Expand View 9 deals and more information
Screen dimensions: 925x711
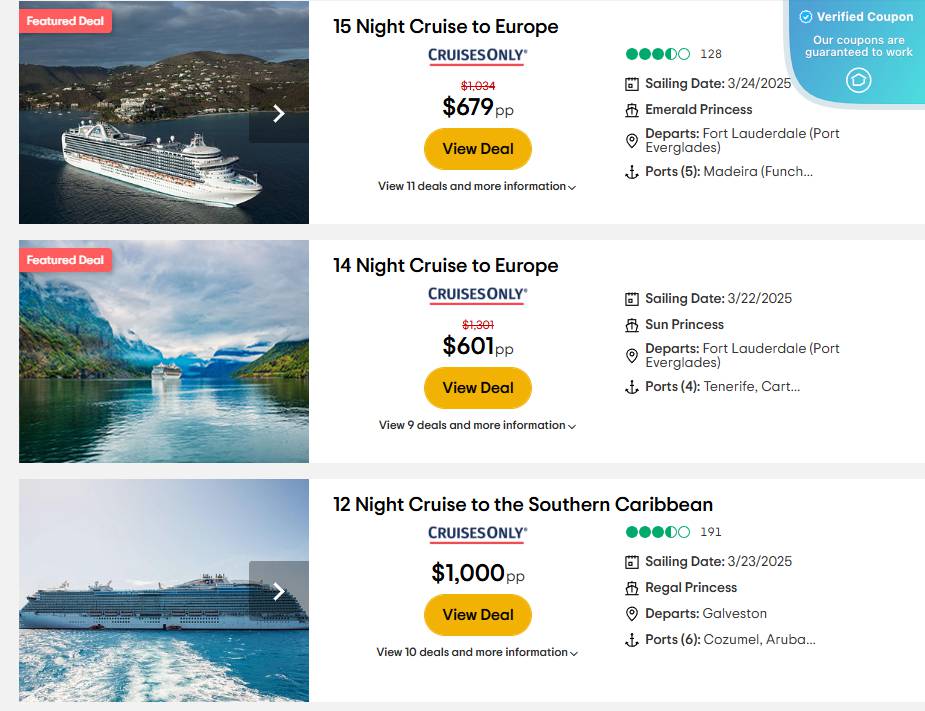coord(477,425)
